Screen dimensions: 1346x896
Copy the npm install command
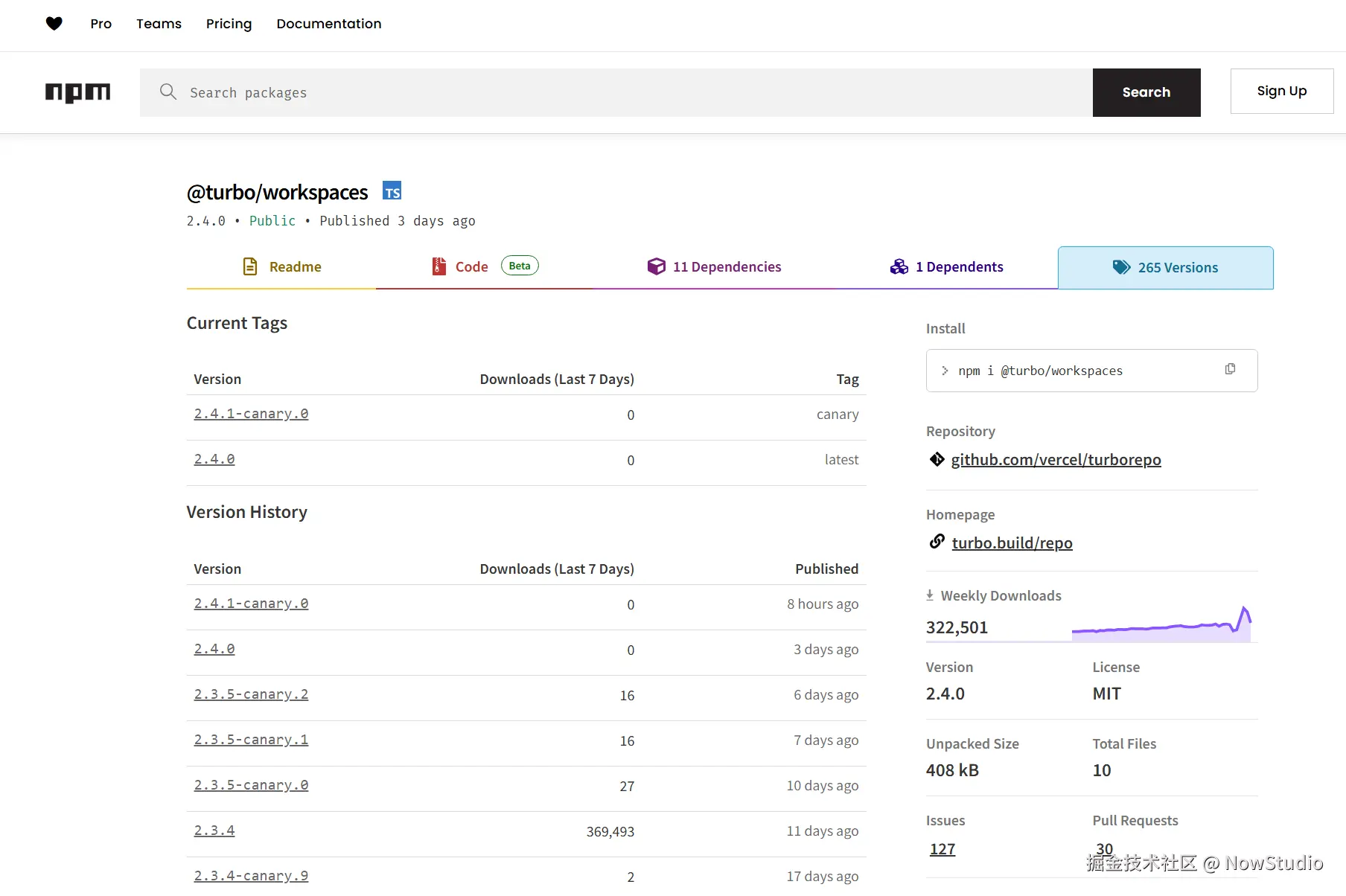[x=1230, y=369]
